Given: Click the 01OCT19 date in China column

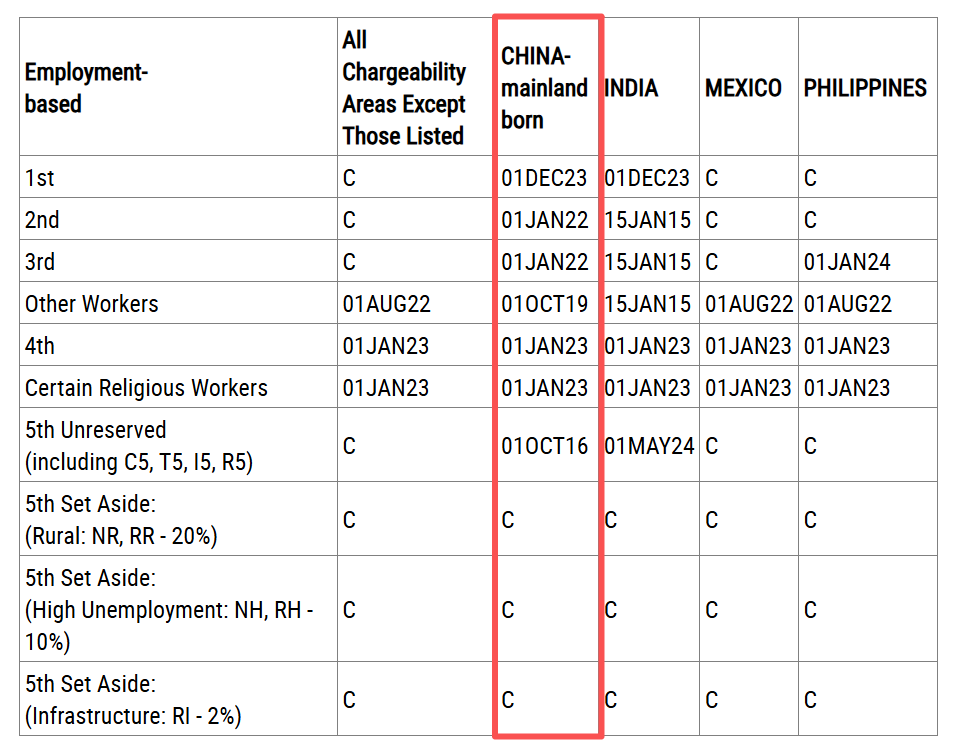Looking at the screenshot, I should tap(545, 304).
